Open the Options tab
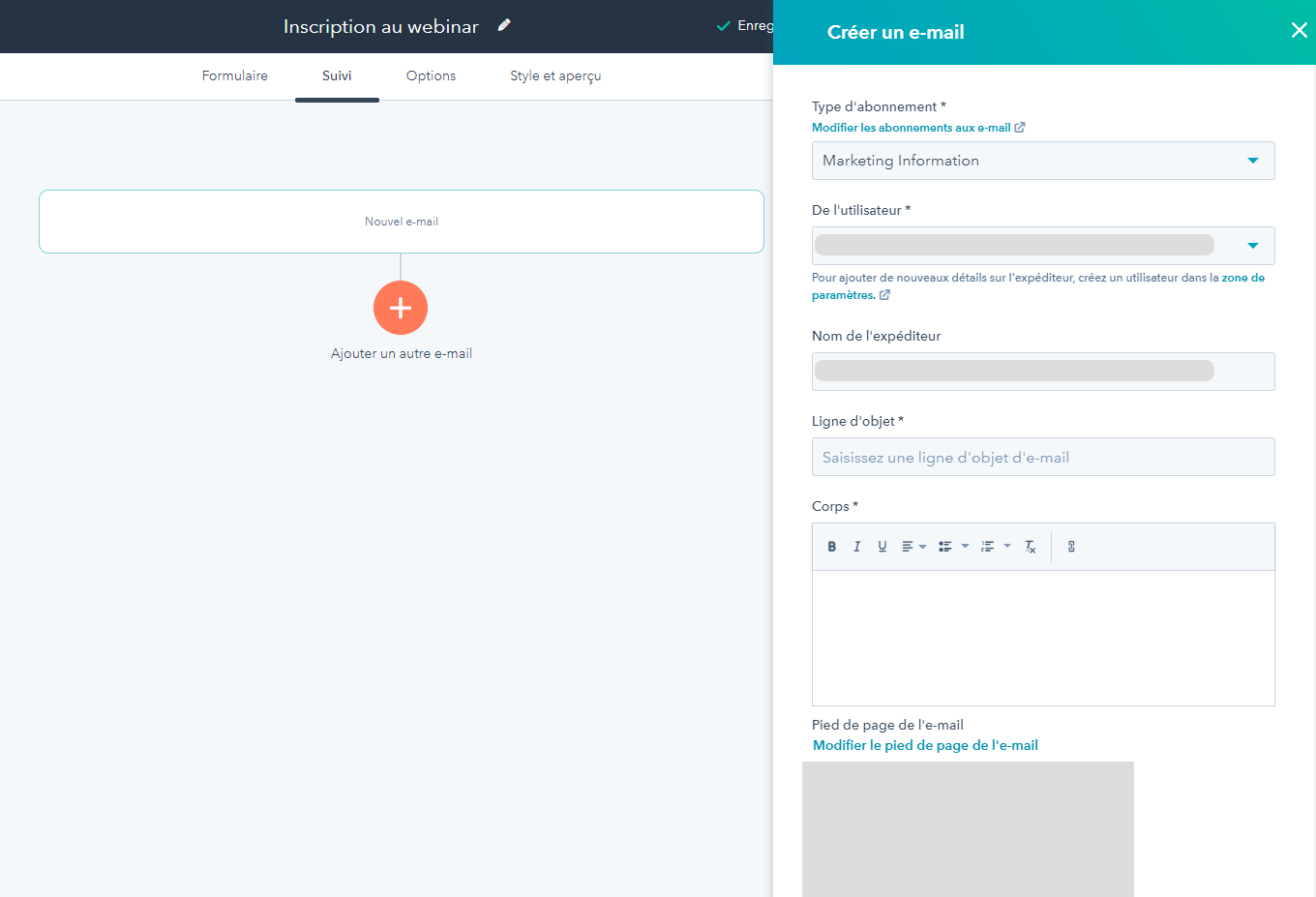Screen dimensions: 1316x897 coord(431,75)
